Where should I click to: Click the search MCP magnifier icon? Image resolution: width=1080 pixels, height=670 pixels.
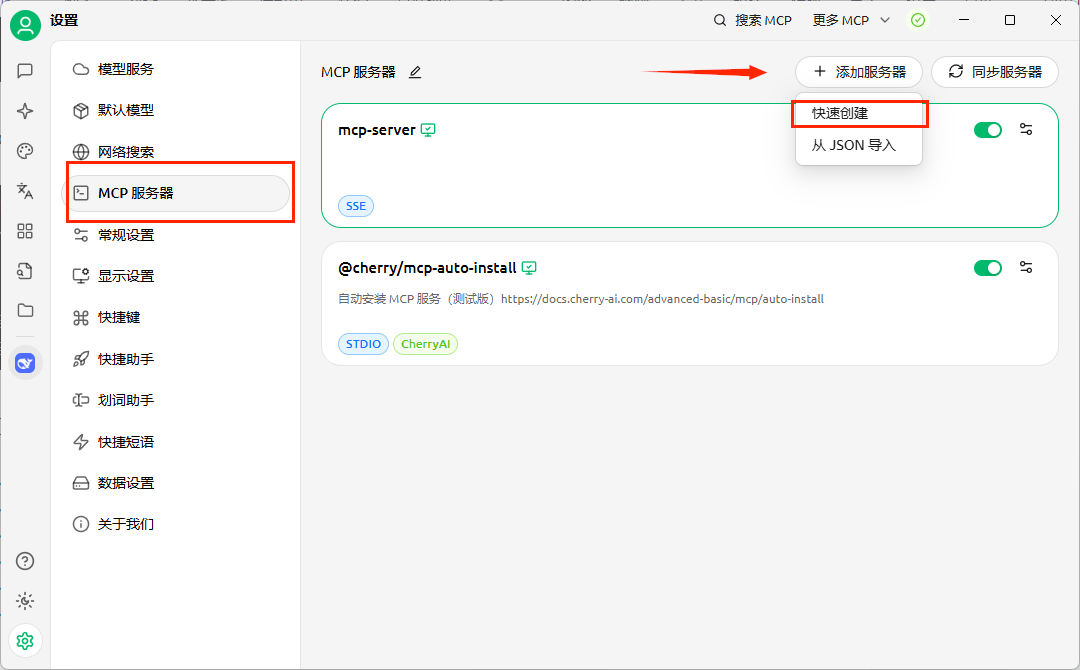[x=719, y=20]
